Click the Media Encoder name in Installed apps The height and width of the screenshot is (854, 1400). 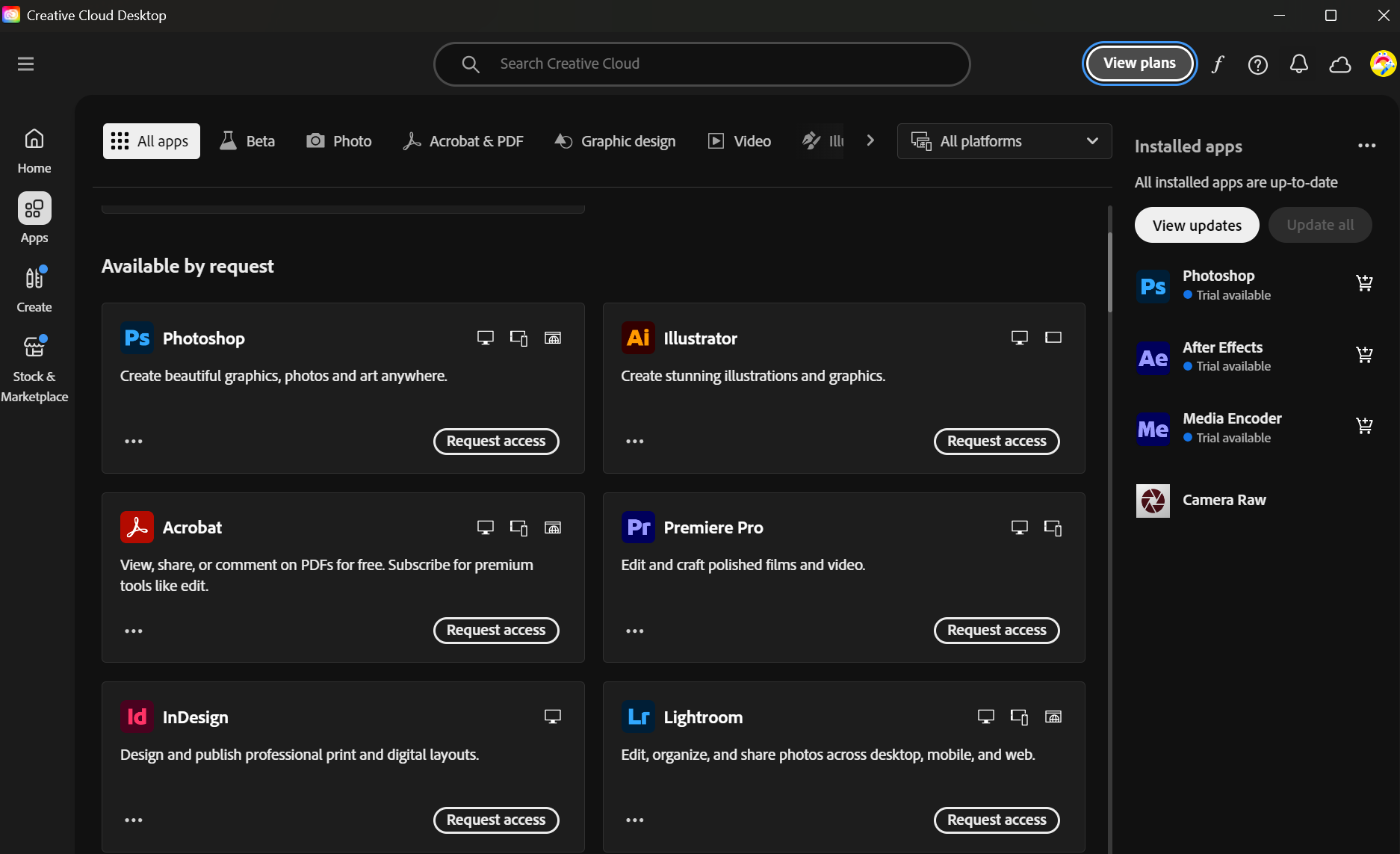tap(1232, 418)
